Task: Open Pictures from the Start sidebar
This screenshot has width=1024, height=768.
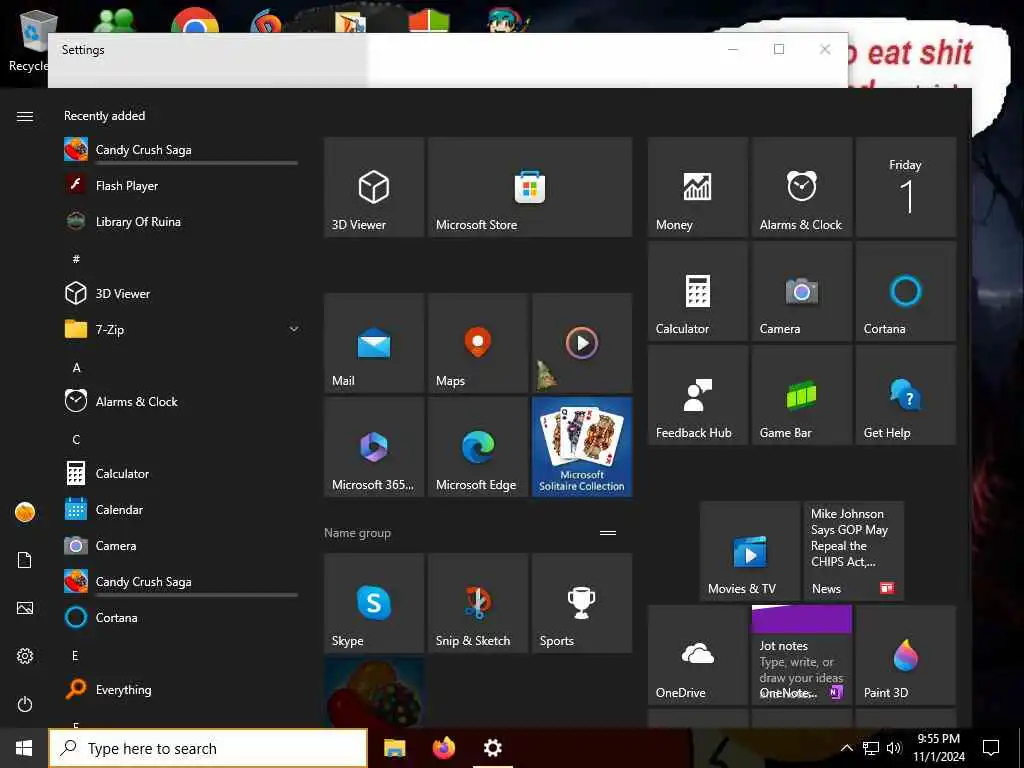Action: [x=25, y=608]
